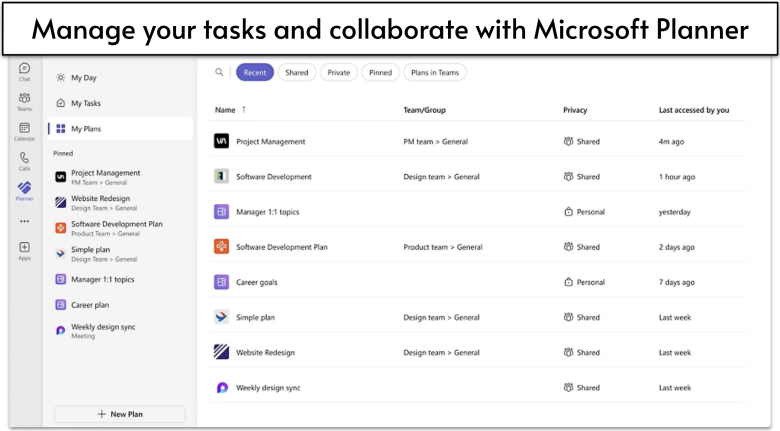Select the Pinned filter pill

(x=381, y=72)
